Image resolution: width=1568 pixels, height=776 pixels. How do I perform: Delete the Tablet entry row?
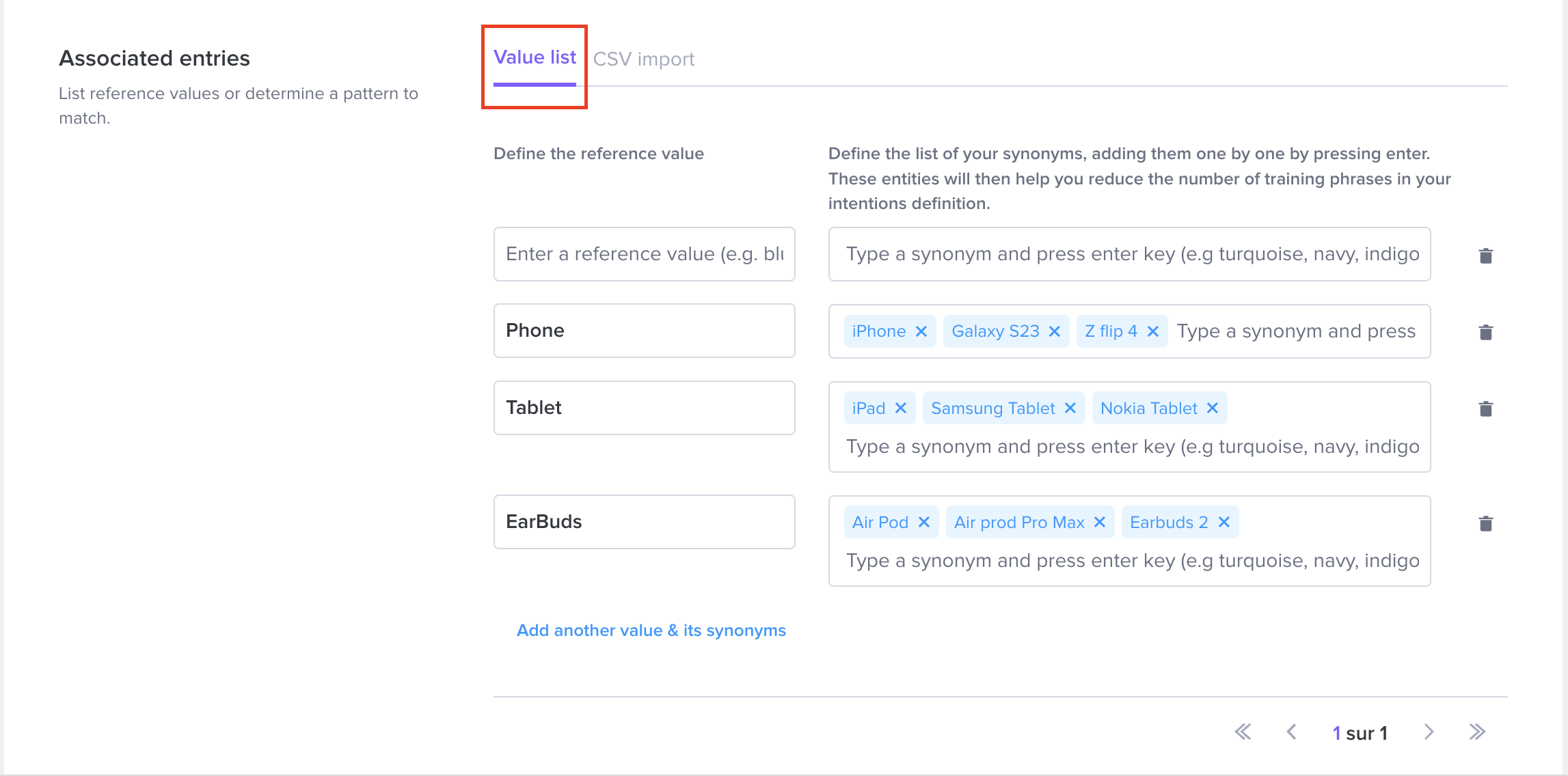(x=1485, y=408)
